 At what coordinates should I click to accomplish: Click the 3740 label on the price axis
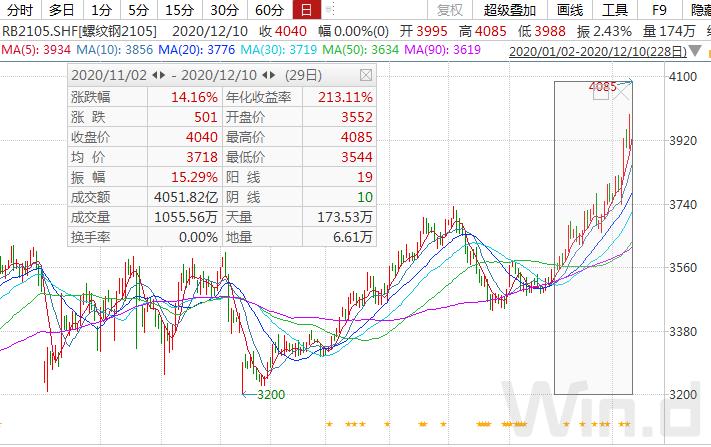coord(683,204)
